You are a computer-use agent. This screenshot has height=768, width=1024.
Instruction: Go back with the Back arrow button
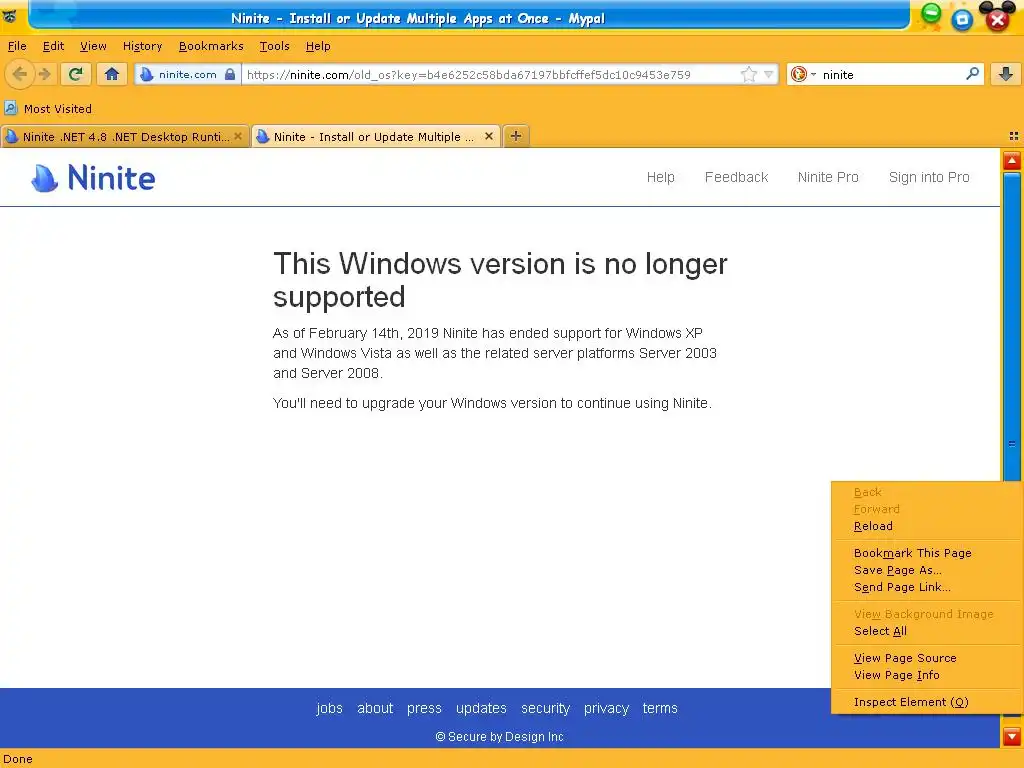tap(19, 74)
